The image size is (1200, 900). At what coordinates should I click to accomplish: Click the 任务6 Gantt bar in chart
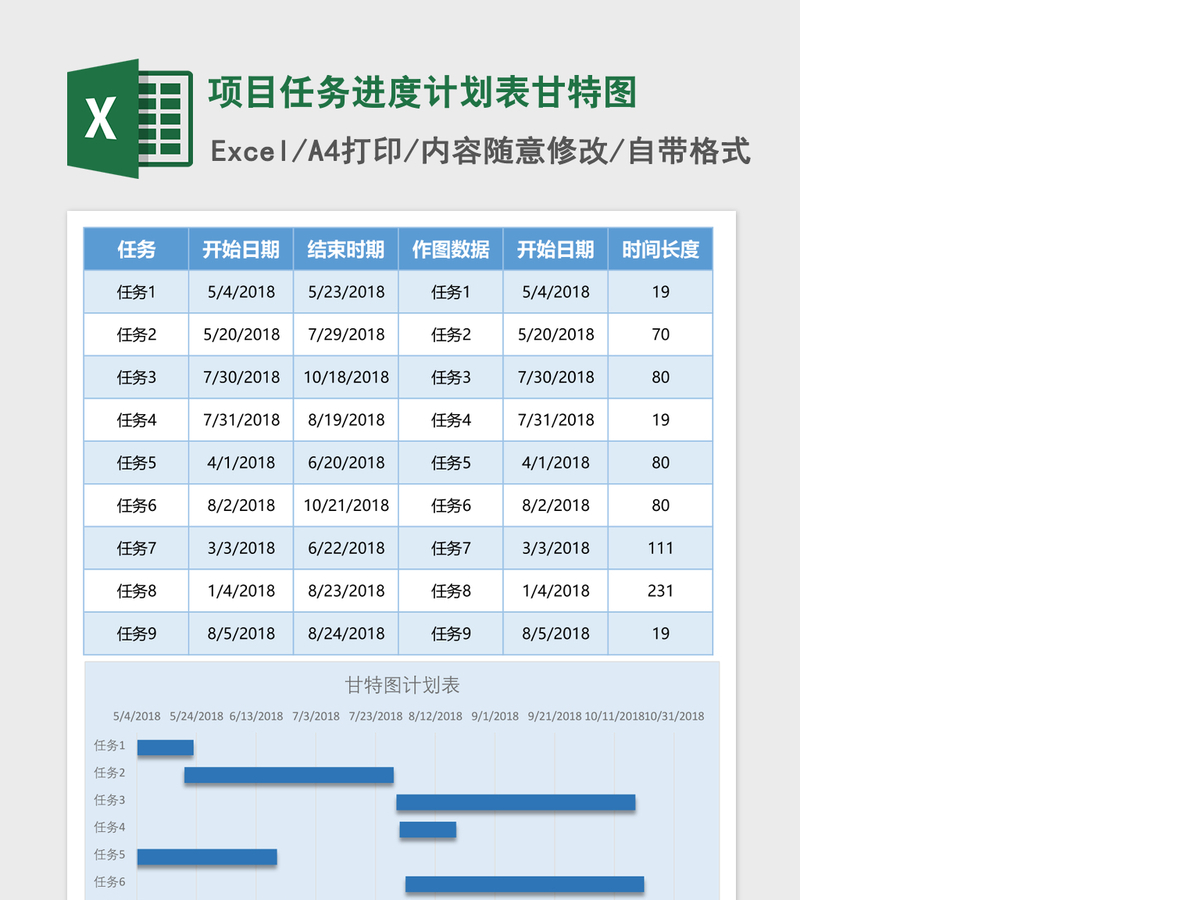[525, 884]
